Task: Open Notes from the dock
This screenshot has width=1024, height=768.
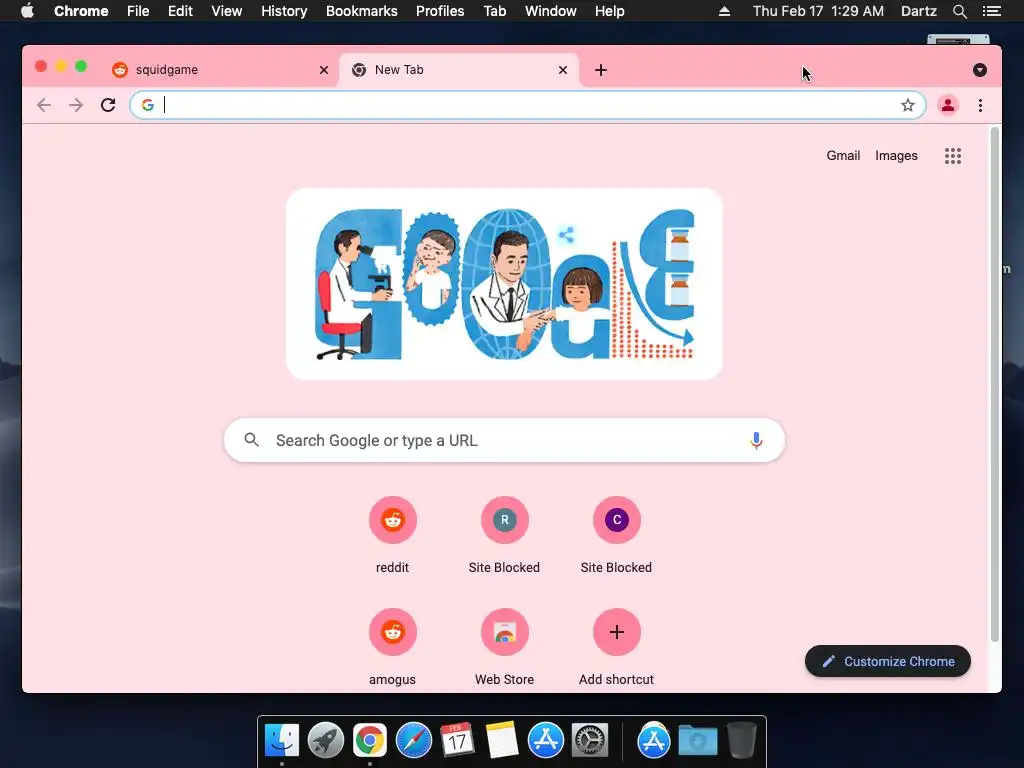Action: [502, 741]
